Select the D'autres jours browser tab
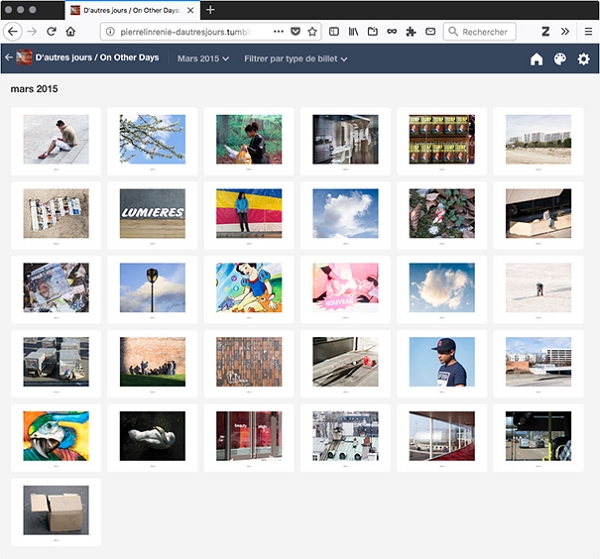Viewport: 600px width, 559px height. coord(130,9)
